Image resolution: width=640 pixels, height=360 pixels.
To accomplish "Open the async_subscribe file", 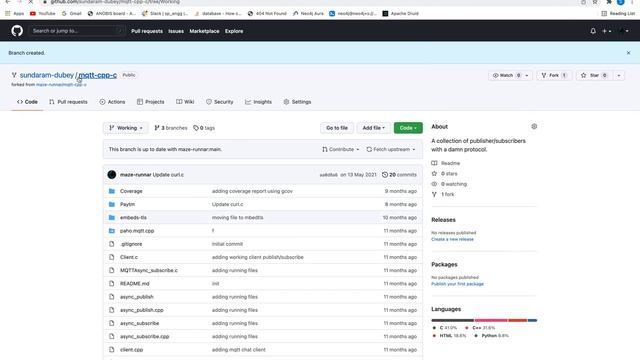I will pos(139,323).
